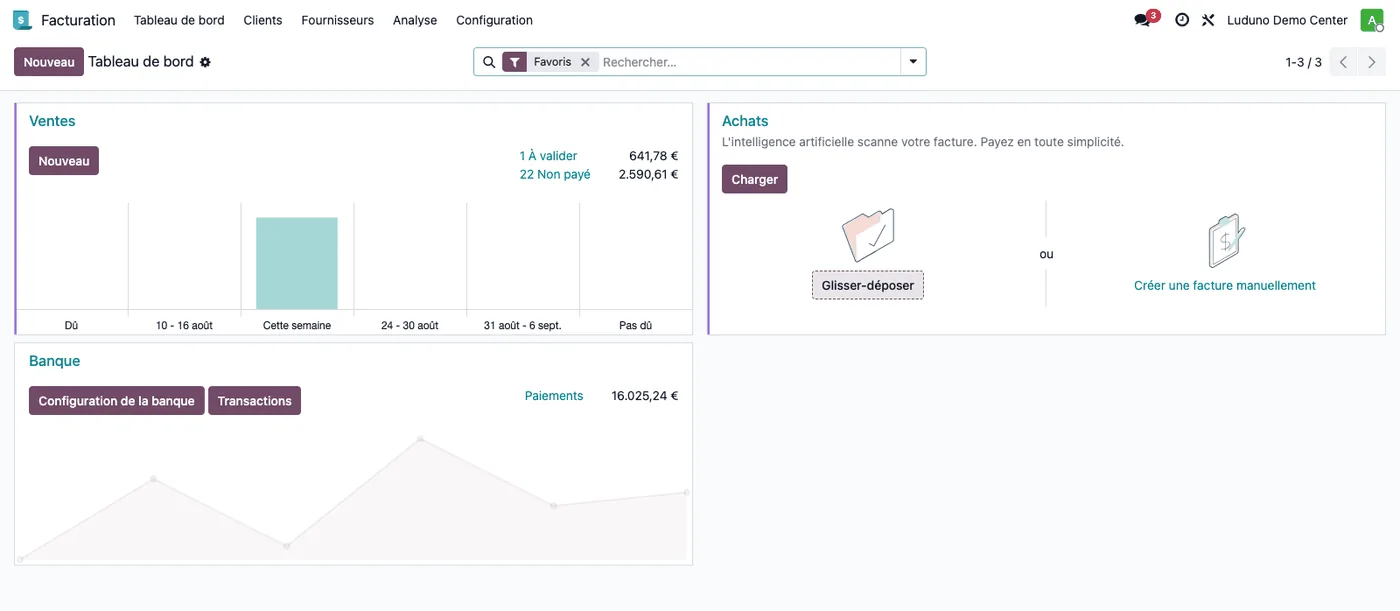Click the Glisser-déposer drop zone
The width and height of the screenshot is (1400, 611).
pos(868,285)
